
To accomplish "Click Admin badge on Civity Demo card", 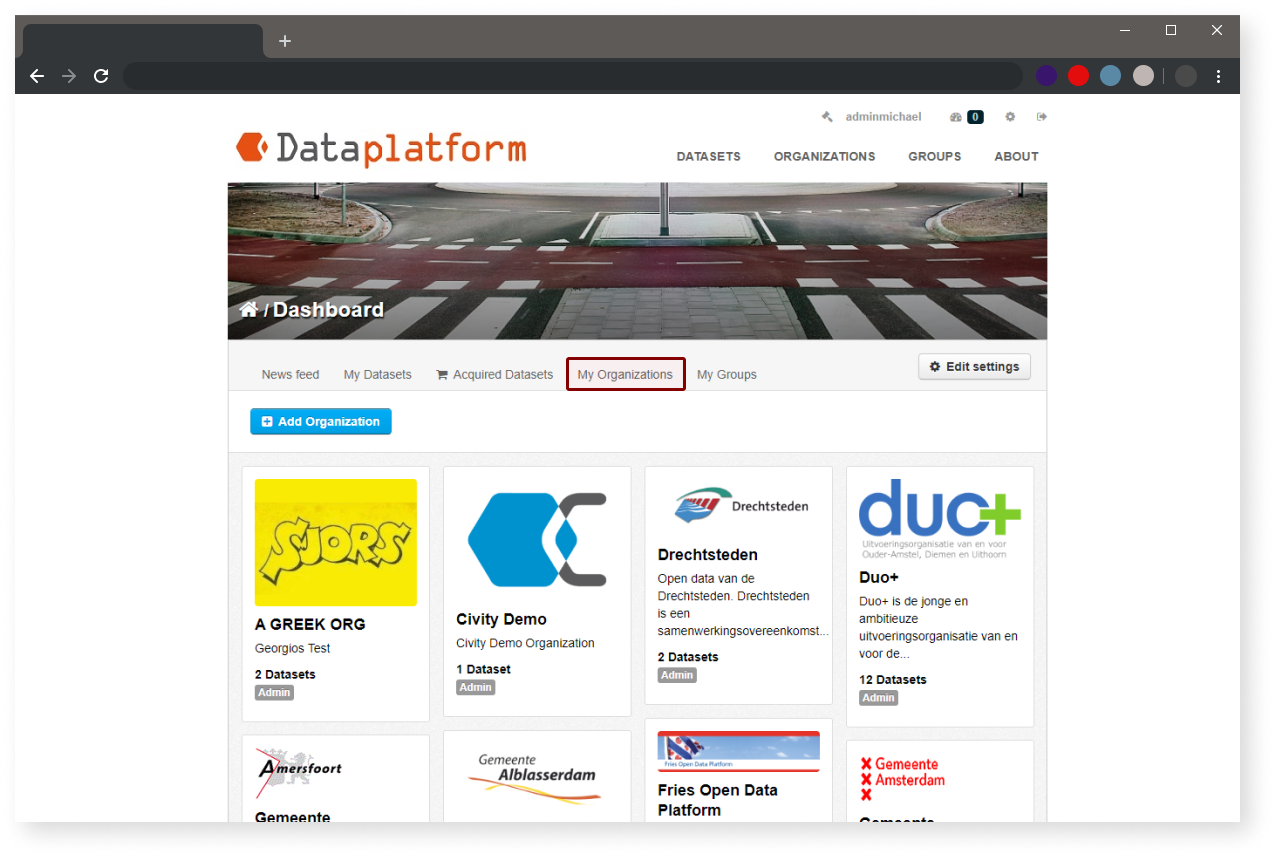I will pos(476,688).
